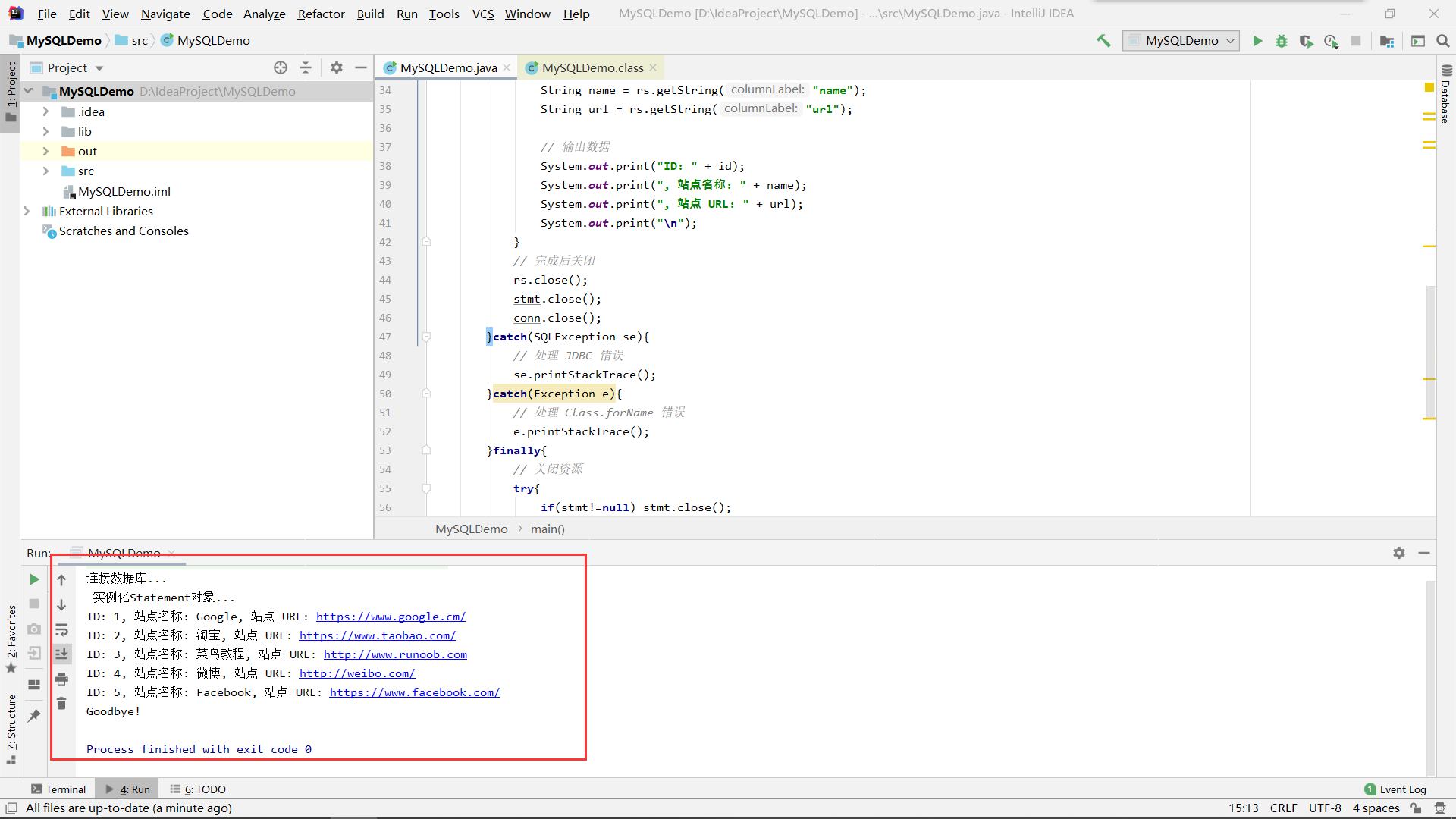Run MySQLDemo with green play button
Screen dimensions: 1456x819
[1257, 41]
